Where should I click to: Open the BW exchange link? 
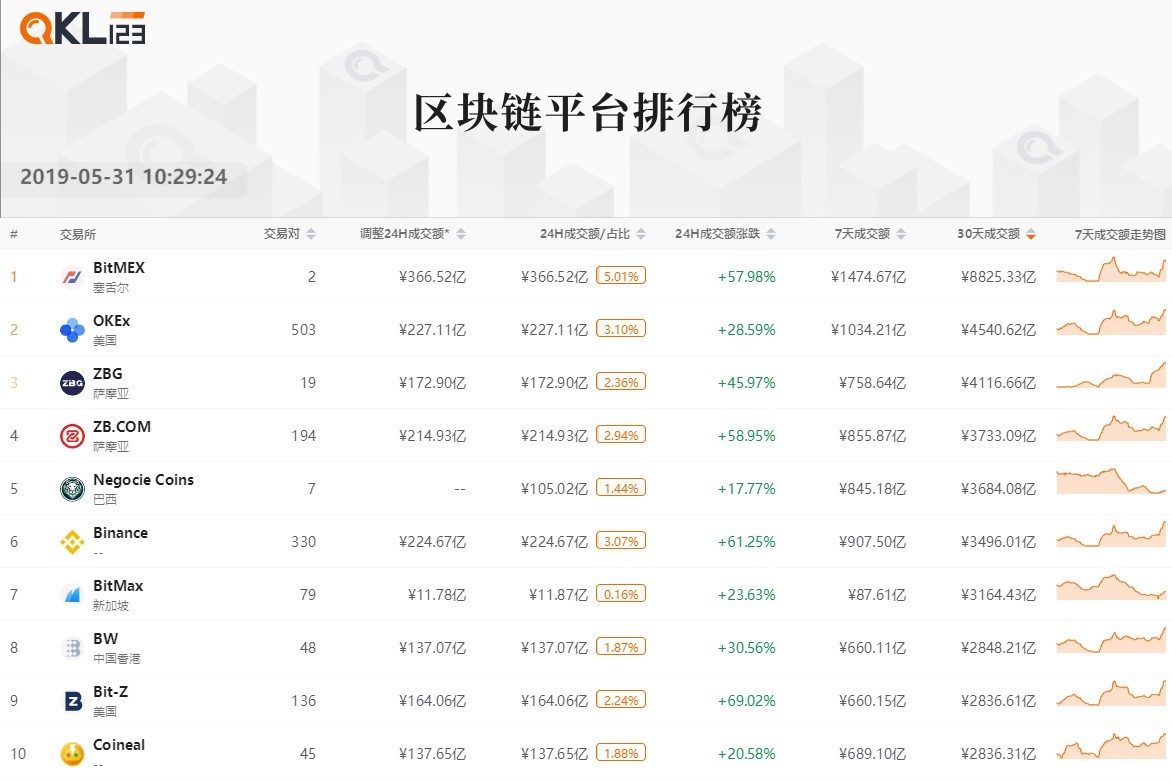click(x=105, y=639)
